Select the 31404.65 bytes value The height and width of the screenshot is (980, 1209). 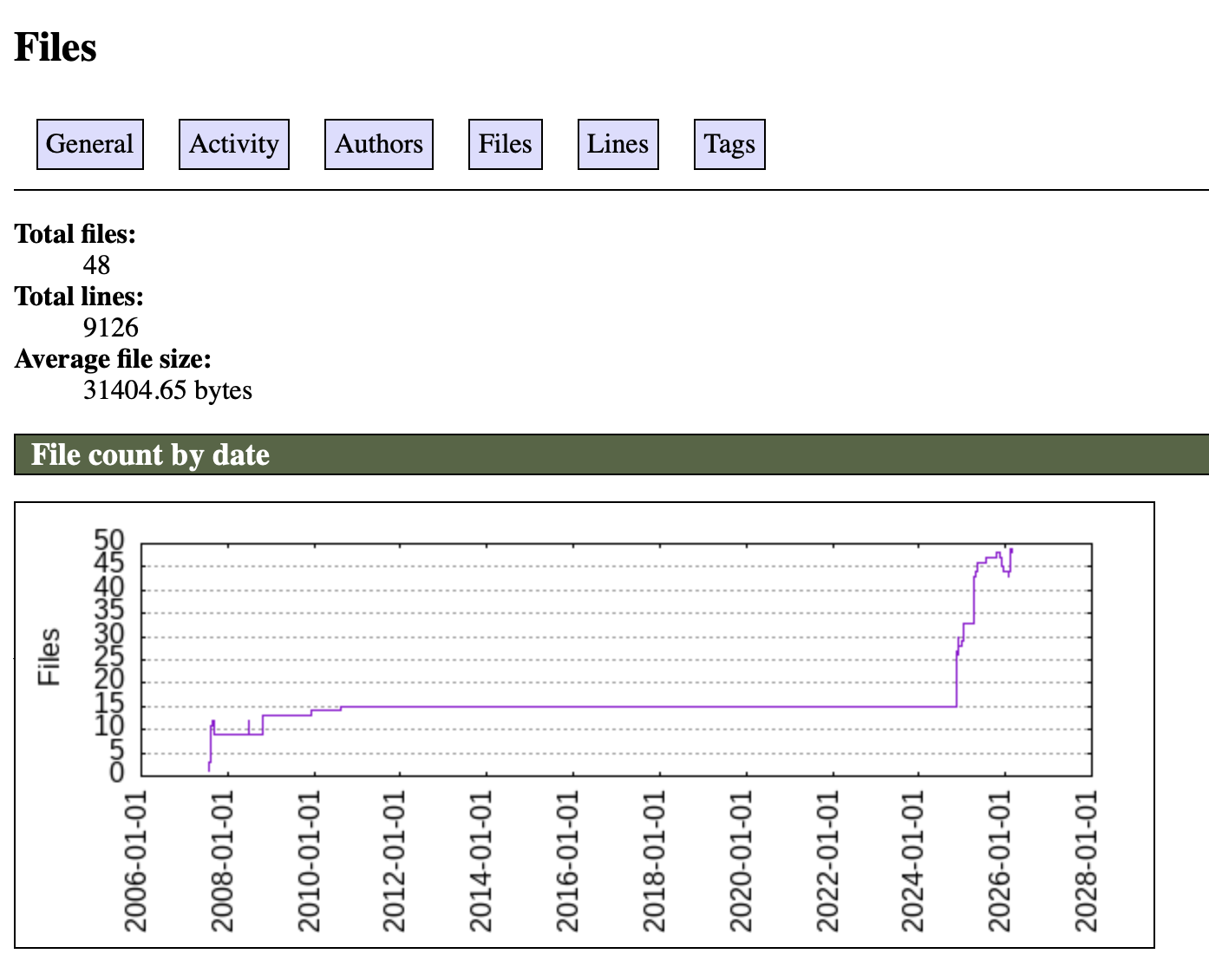click(167, 390)
